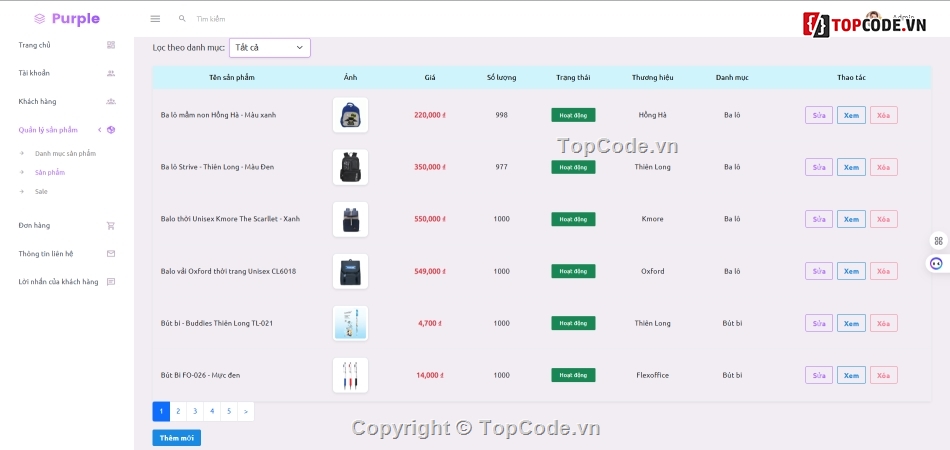Click the arrow beside Sale
Screen dimensions: 950x450
pyautogui.click(x=22, y=191)
